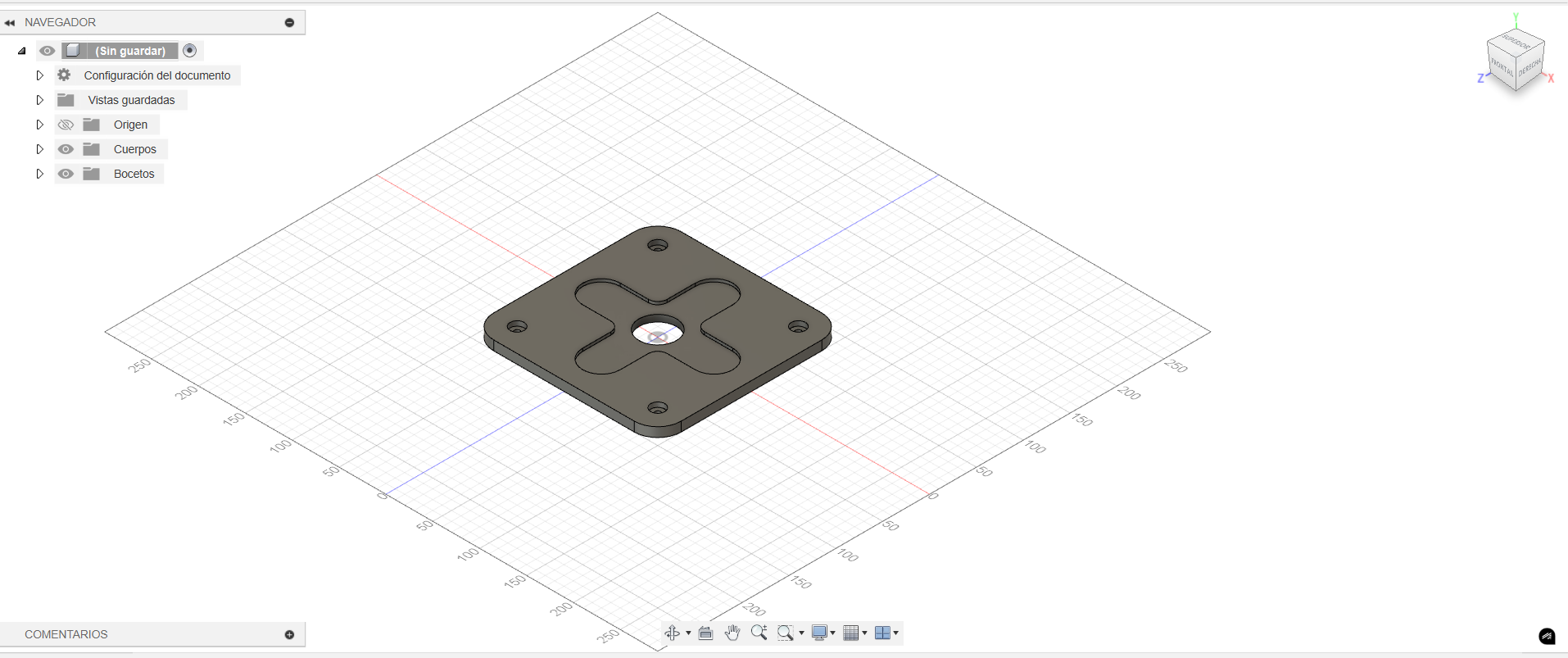Open the Orbit tool dropdown arrow
The height and width of the screenshot is (658, 1568).
tap(688, 633)
